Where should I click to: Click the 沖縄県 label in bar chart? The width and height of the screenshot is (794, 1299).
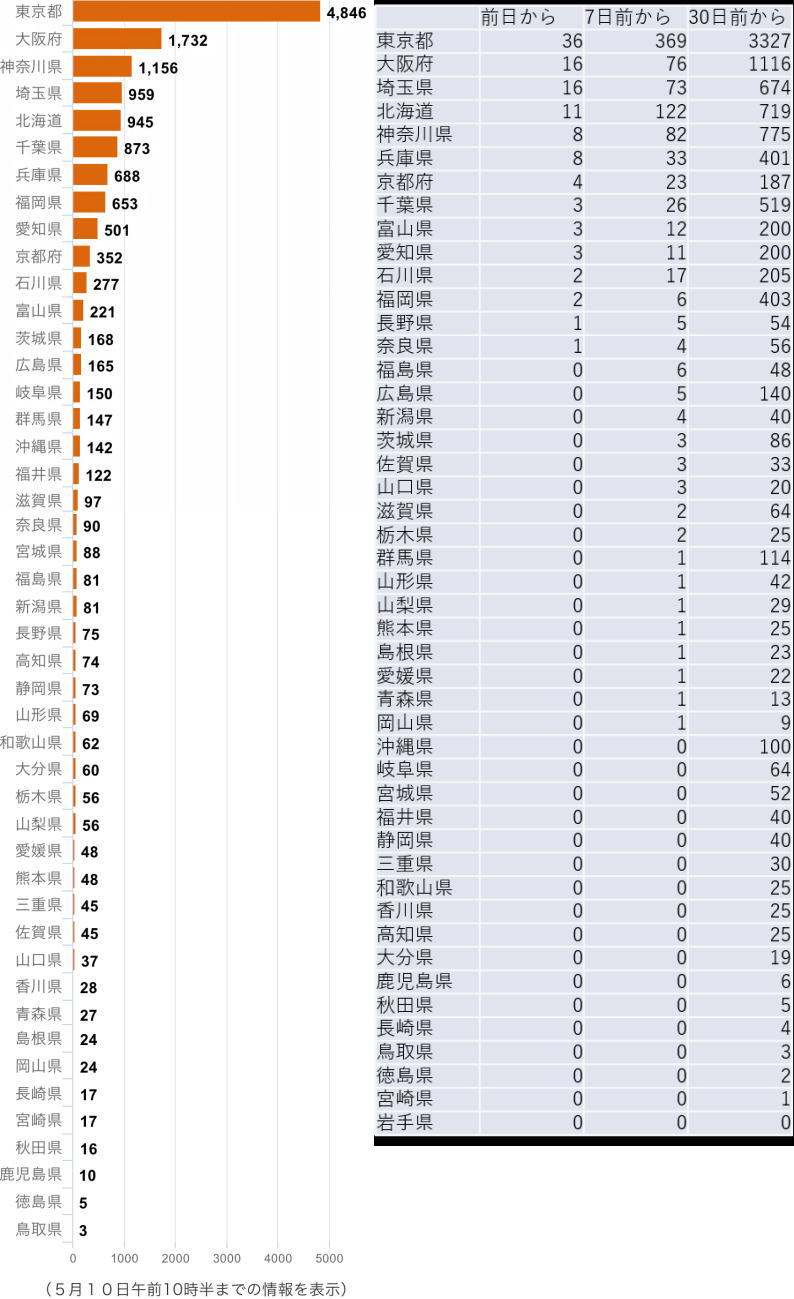39,446
